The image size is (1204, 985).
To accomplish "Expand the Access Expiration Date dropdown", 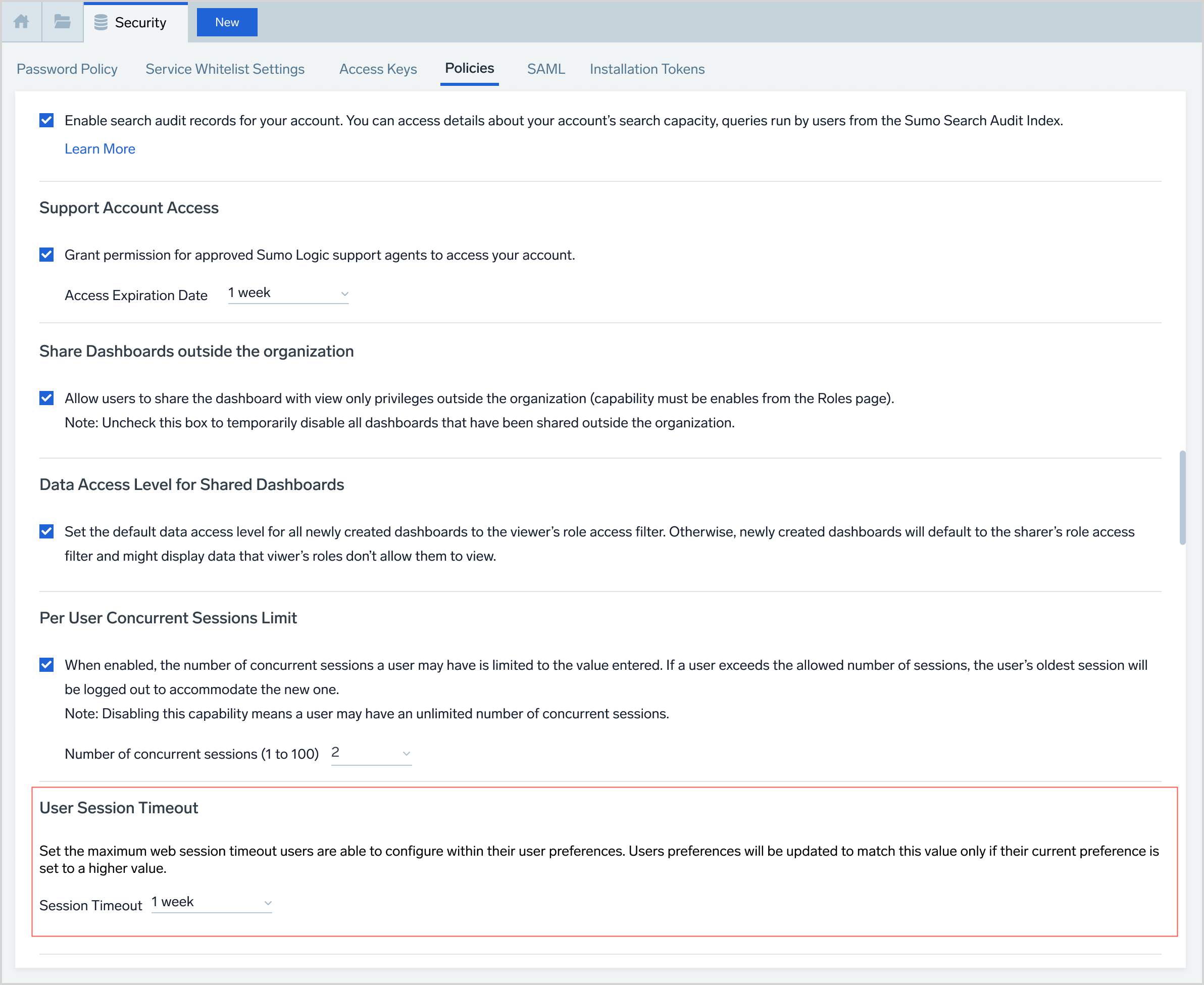I will coord(288,293).
